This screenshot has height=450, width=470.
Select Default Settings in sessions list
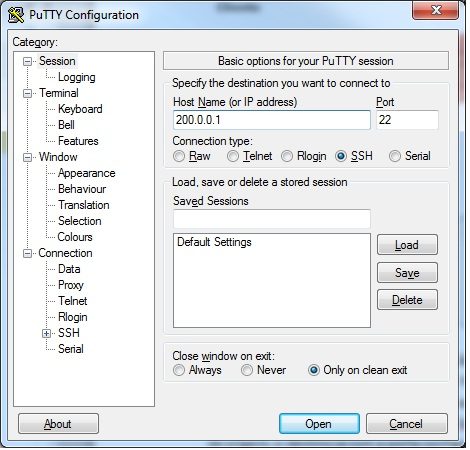214,242
